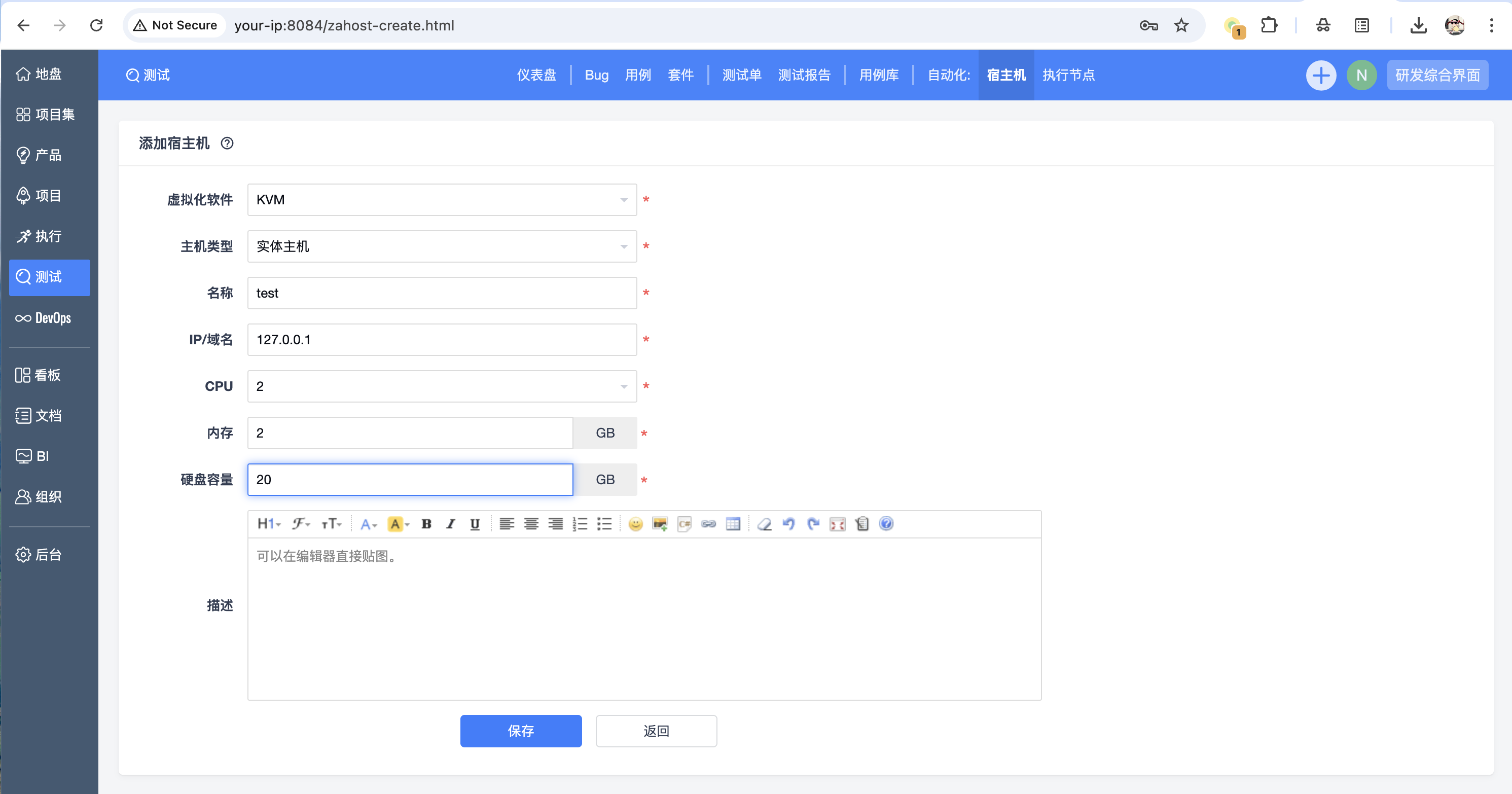Screen dimensions: 1512x794
Task: Click the help icon next to 添加宿主机
Action: tap(227, 143)
